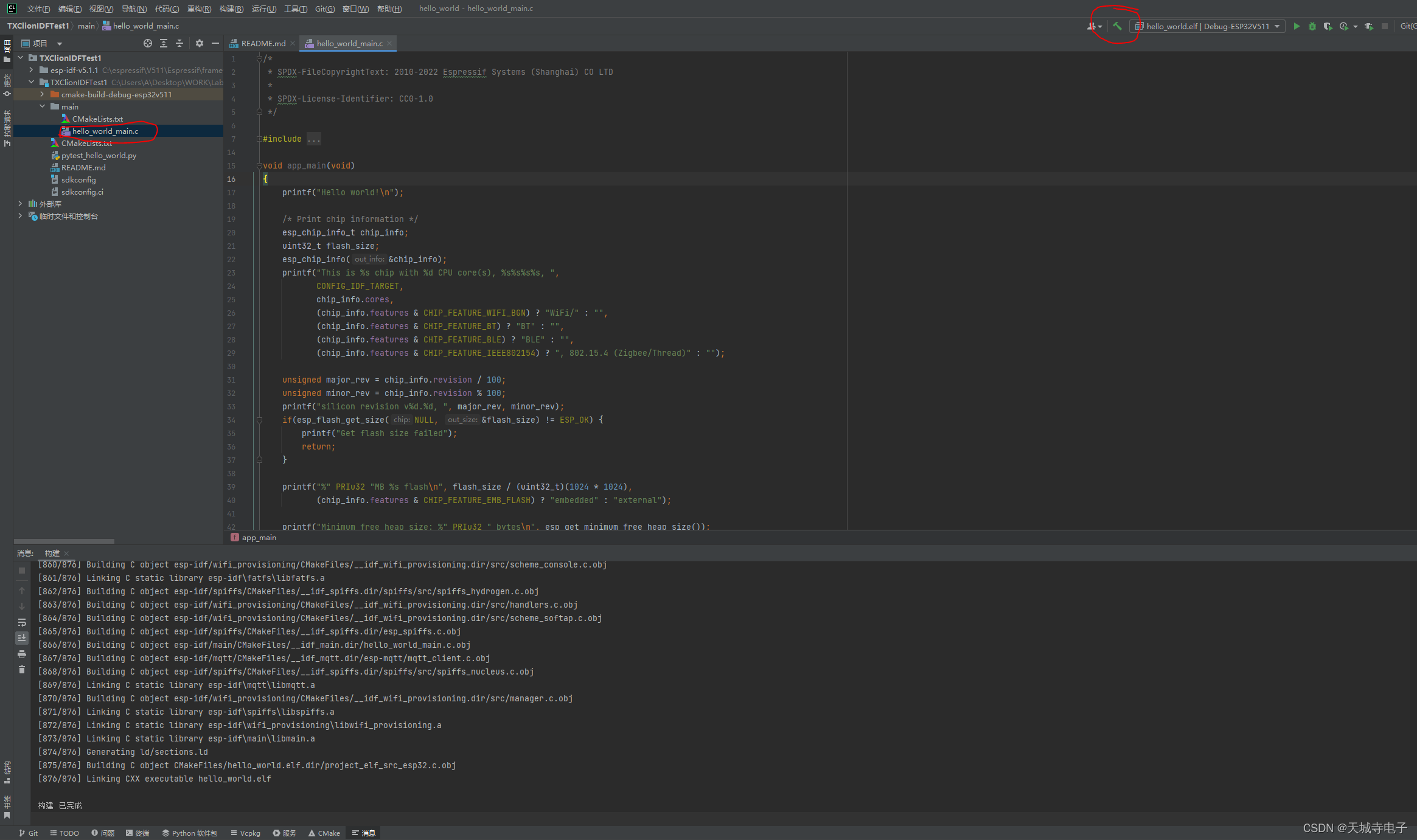Click the grey Stop square in run toolbar
Screen dimensions: 1417x840
(1385, 26)
